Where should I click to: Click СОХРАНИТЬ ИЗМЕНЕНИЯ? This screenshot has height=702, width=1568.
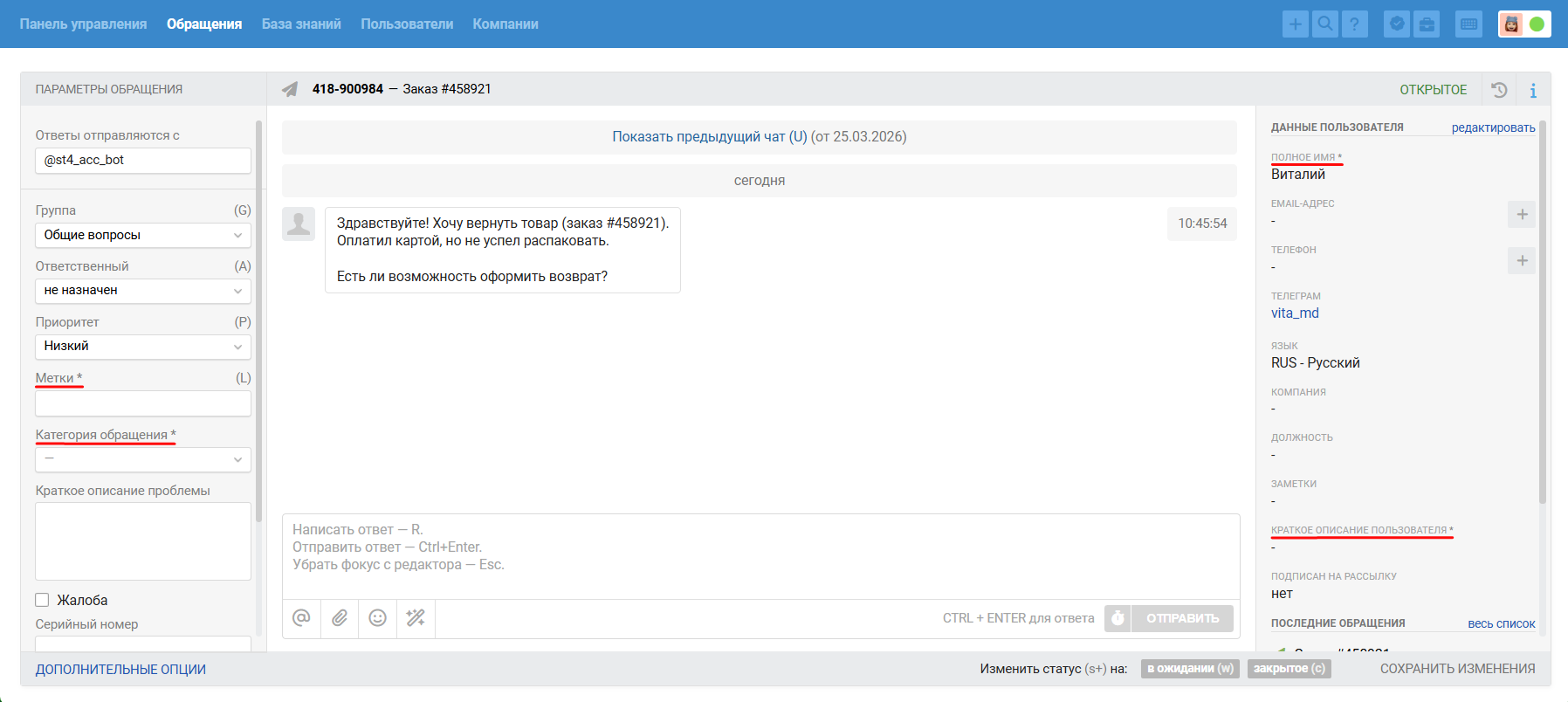pyautogui.click(x=1457, y=669)
